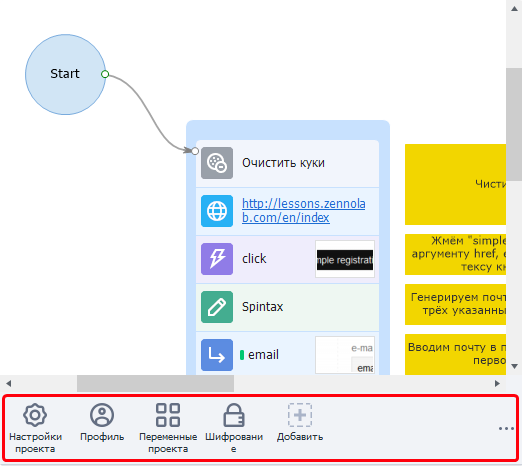Select the Очистить куки cookie icon
The height and width of the screenshot is (466, 522).
click(x=217, y=163)
